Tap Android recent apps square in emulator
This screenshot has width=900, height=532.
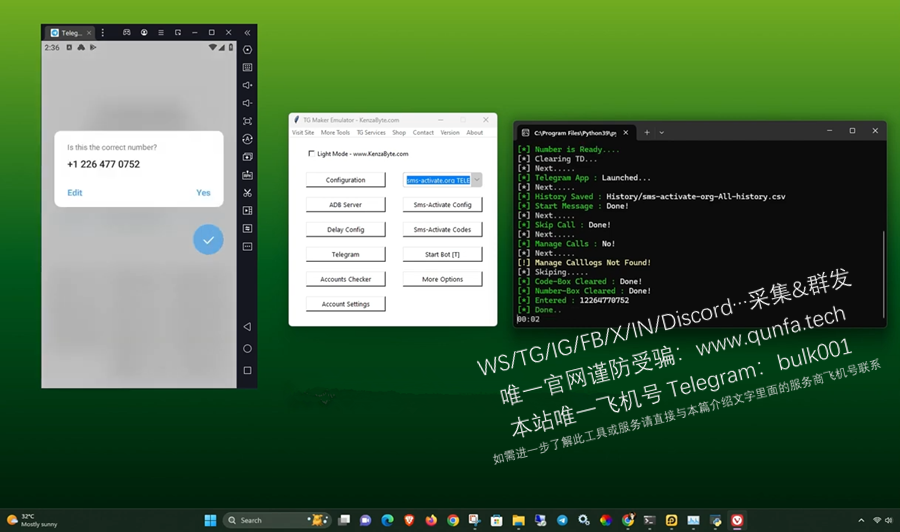point(247,371)
